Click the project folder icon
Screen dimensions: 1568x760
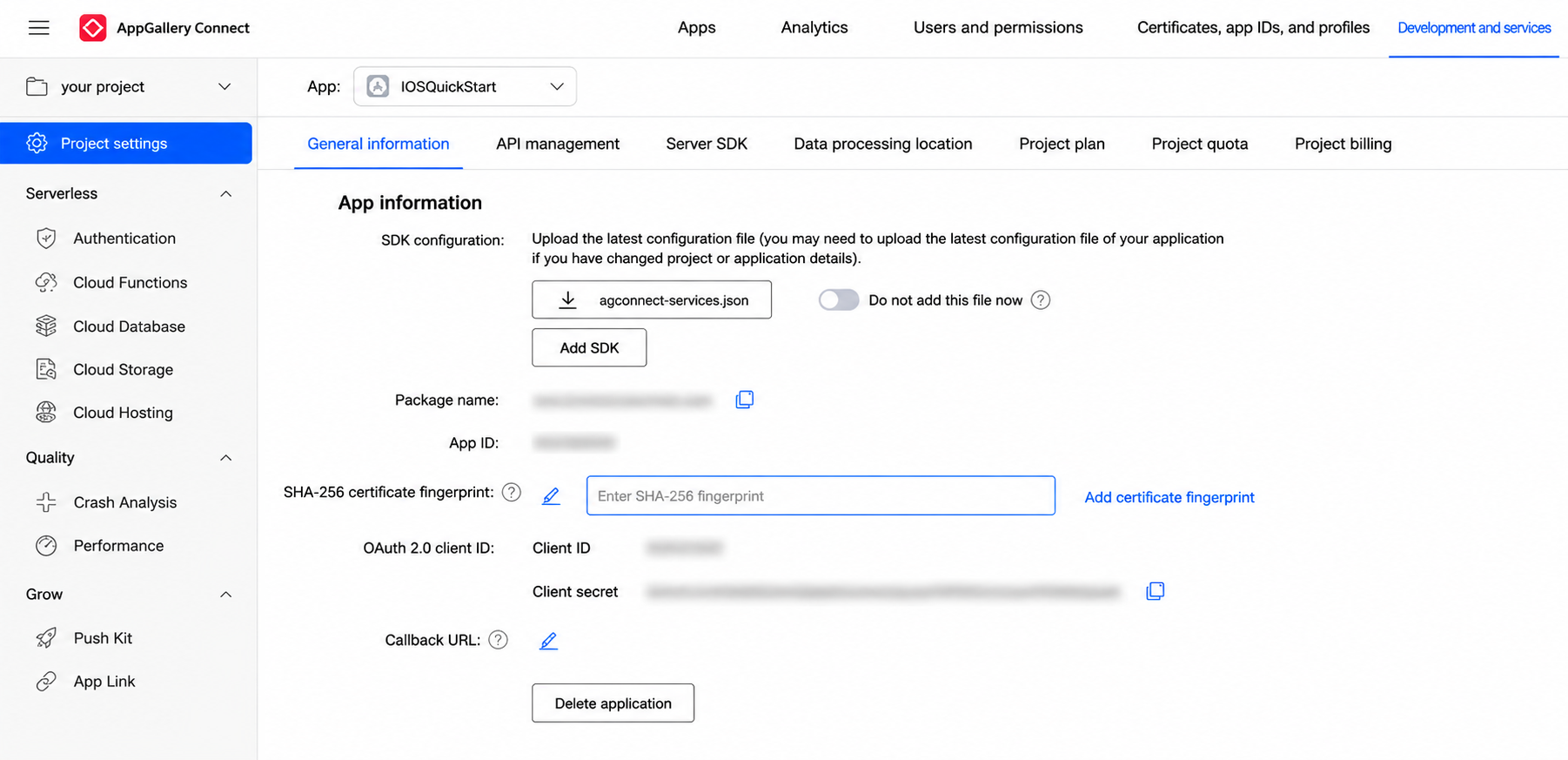click(37, 86)
